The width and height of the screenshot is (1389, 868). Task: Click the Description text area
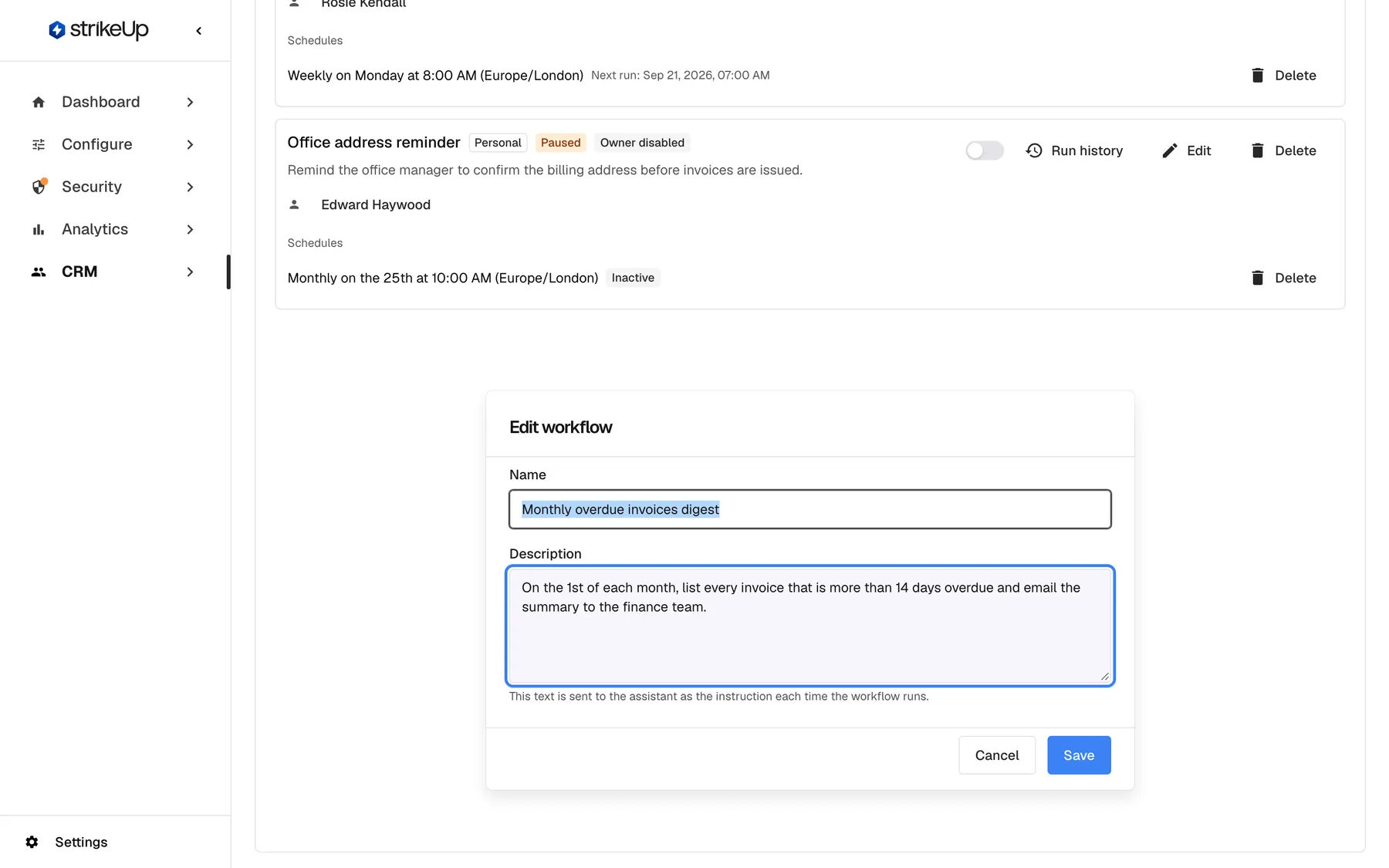pos(810,626)
